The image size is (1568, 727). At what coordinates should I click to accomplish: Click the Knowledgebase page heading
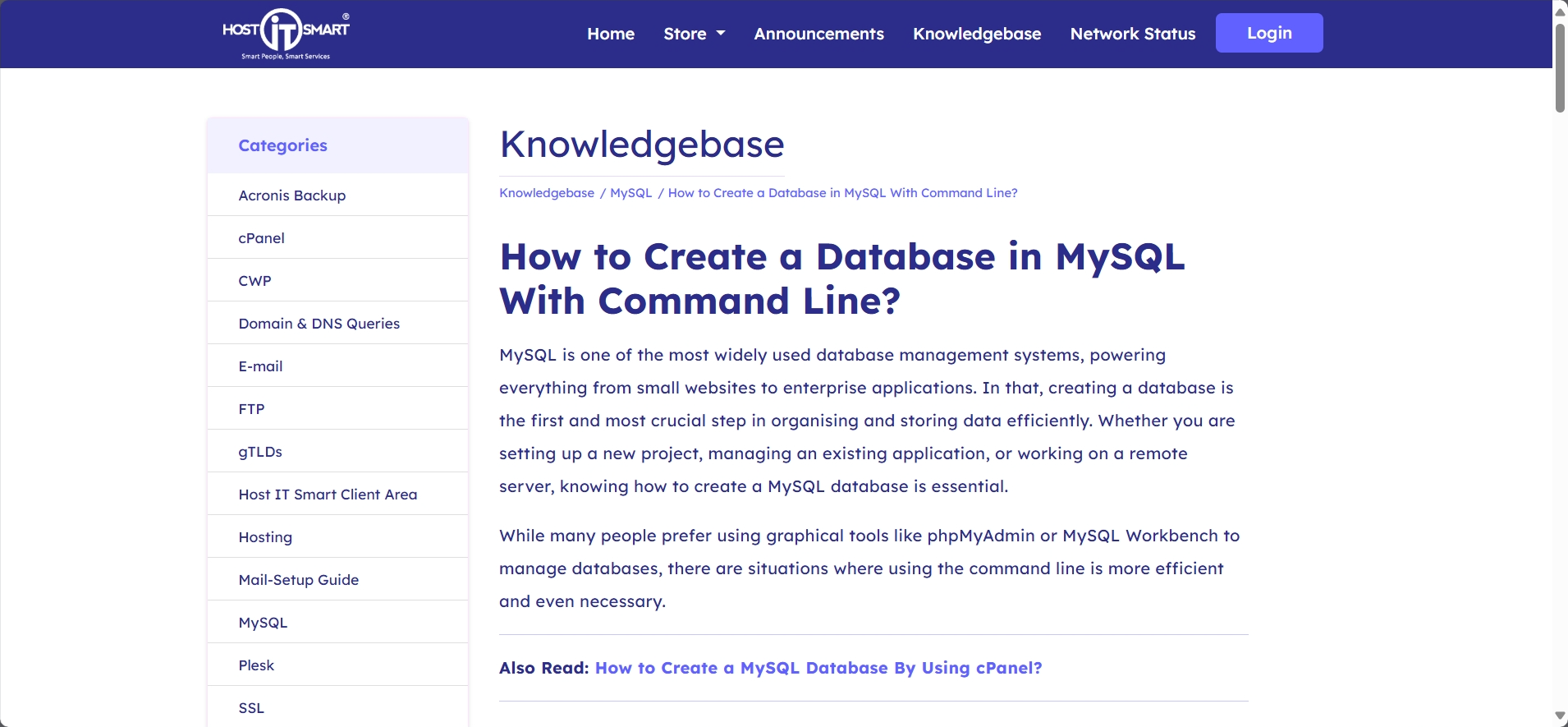[642, 145]
